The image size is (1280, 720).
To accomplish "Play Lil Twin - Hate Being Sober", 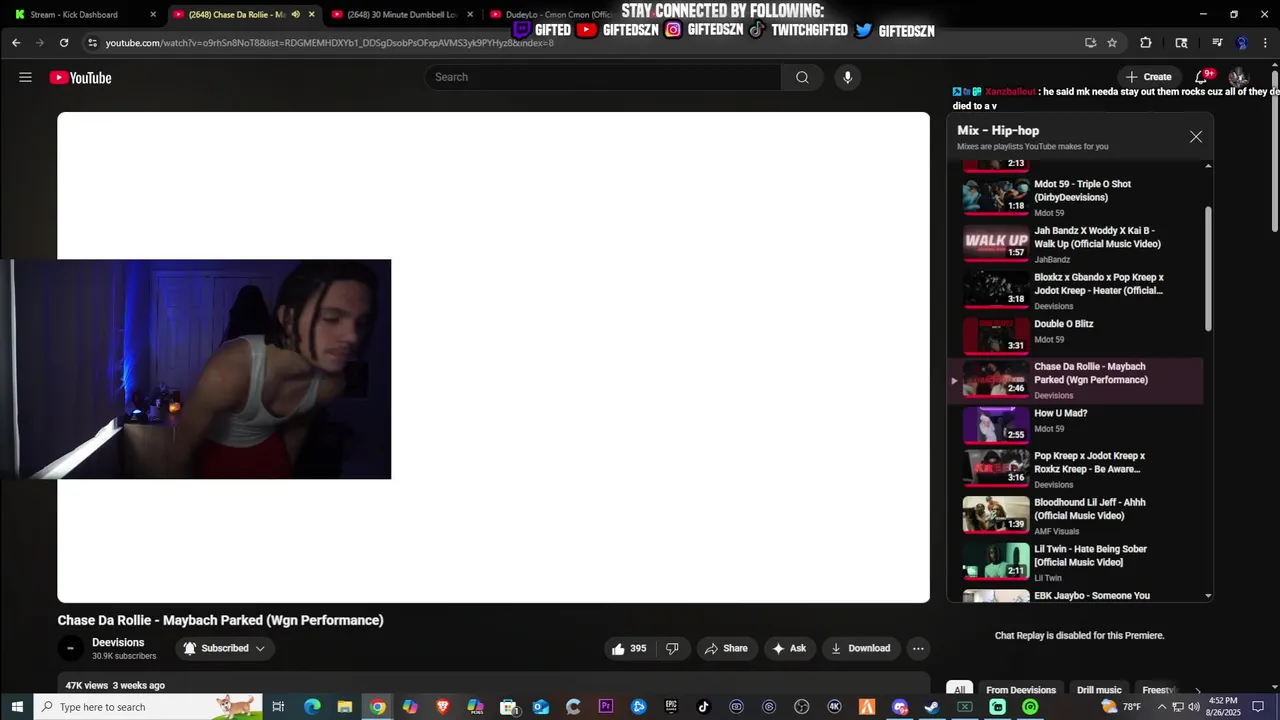I will pyautogui.click(x=1076, y=562).
